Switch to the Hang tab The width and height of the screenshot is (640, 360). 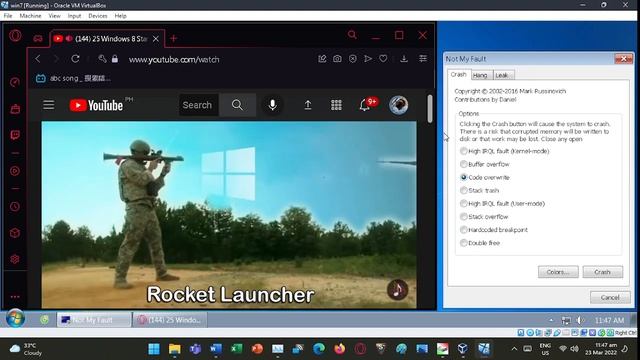[x=480, y=75]
